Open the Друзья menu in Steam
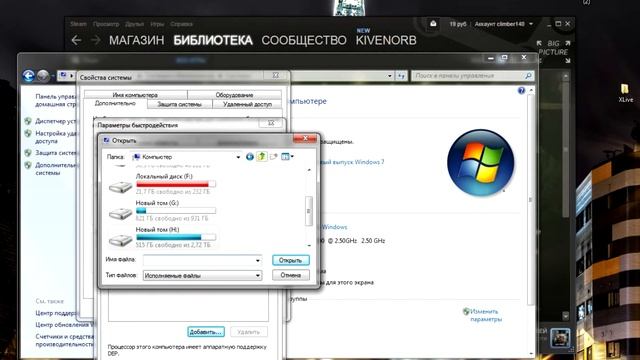 tap(134, 24)
